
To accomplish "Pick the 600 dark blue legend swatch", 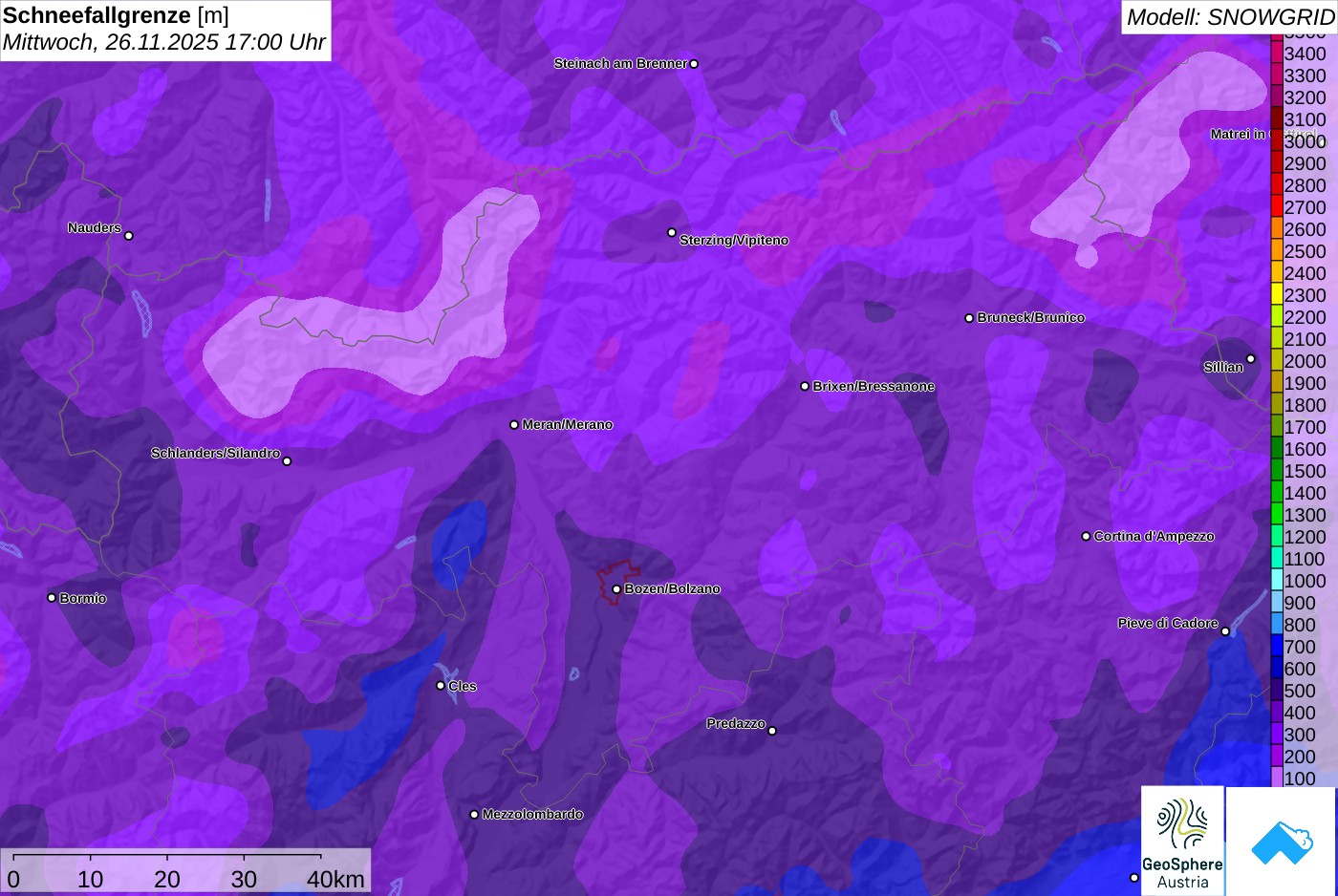I will (x=1276, y=669).
